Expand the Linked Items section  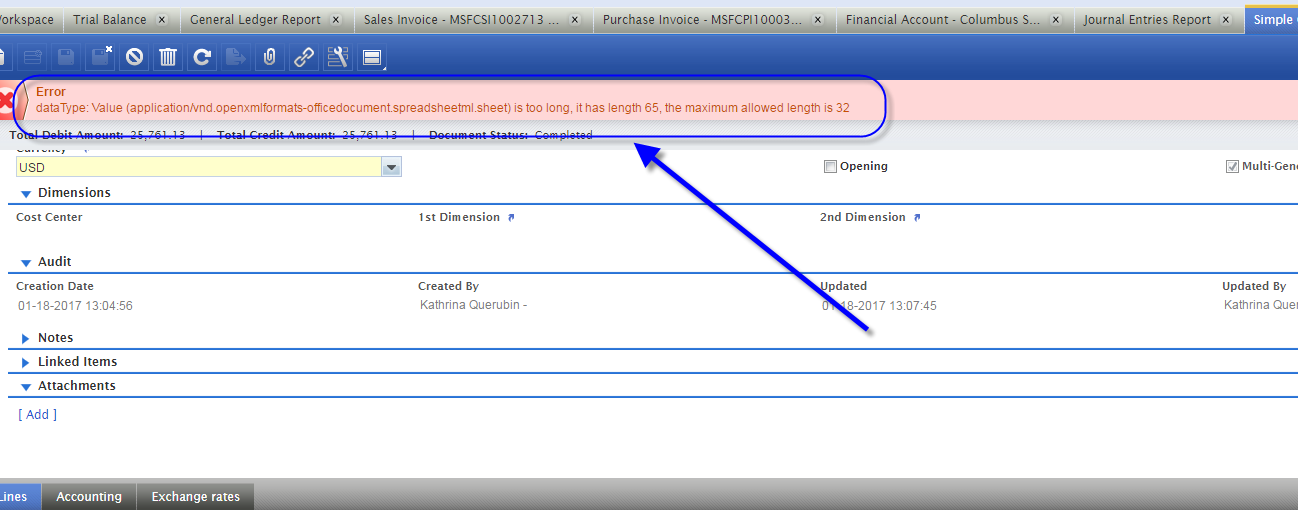pos(26,363)
